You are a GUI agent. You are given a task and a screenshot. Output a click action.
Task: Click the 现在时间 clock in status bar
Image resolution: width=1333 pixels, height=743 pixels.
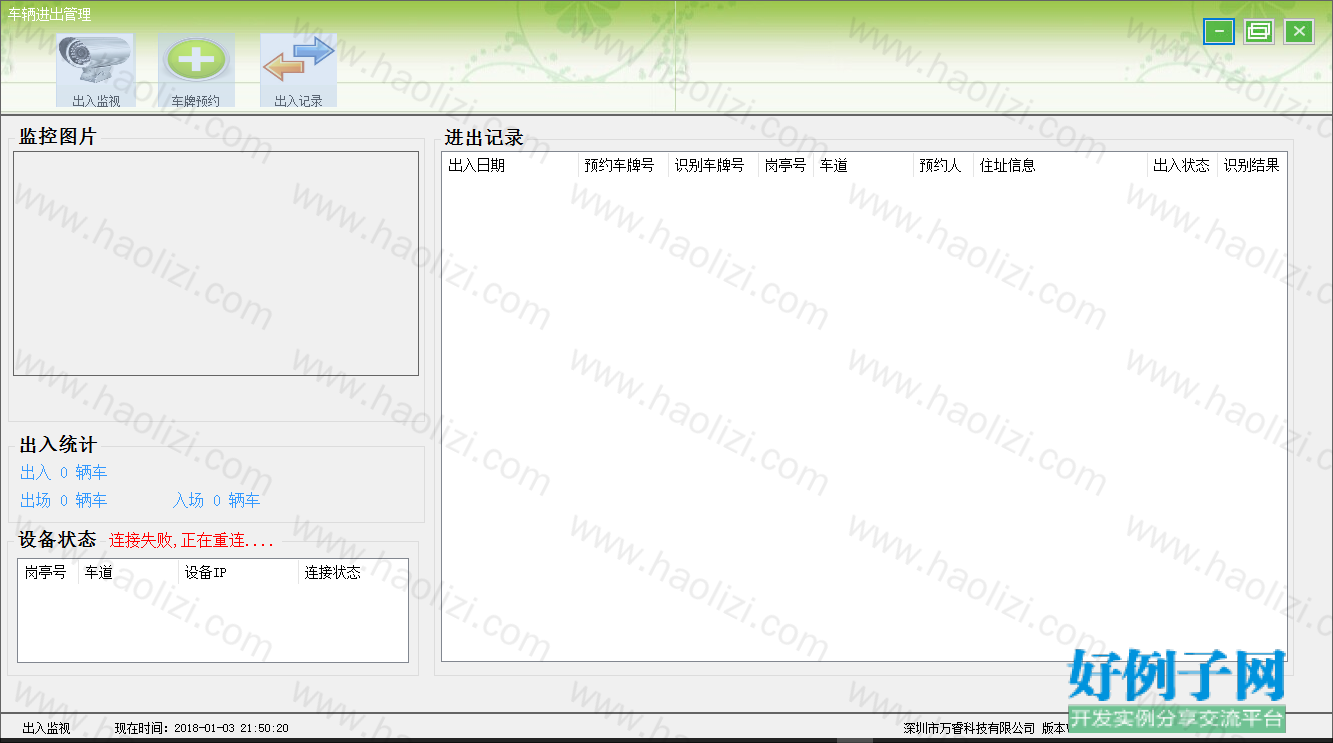point(202,729)
